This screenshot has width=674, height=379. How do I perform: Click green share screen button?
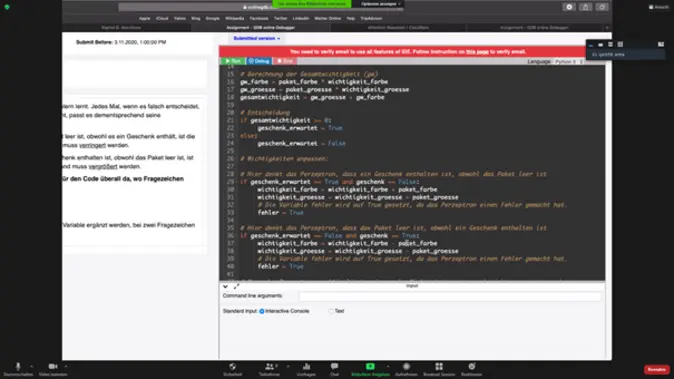click(370, 367)
